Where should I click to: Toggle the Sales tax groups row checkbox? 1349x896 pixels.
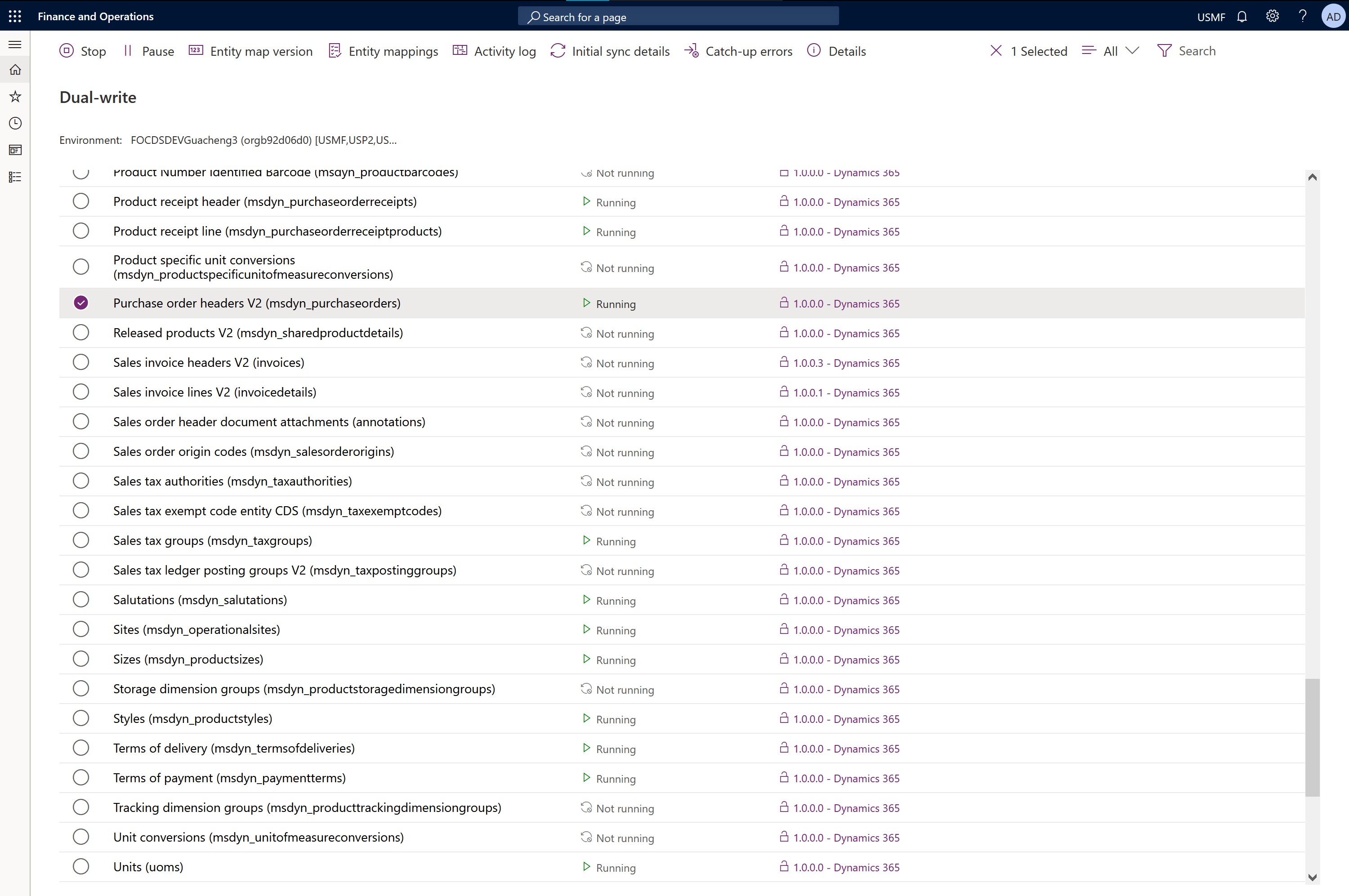[80, 540]
